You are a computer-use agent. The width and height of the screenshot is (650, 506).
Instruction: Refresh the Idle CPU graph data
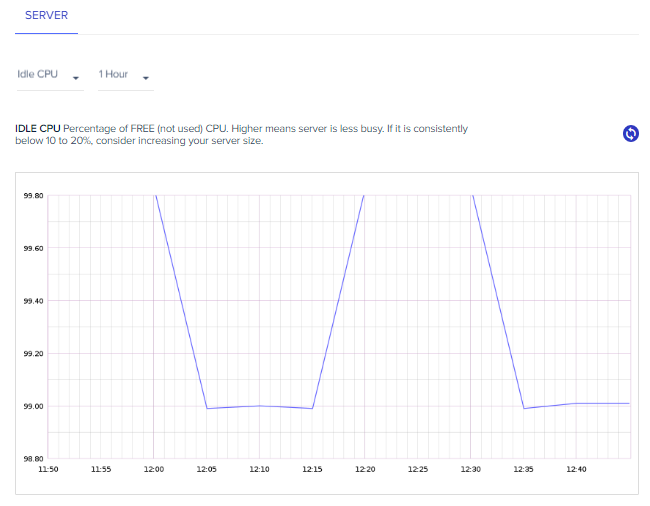click(631, 133)
